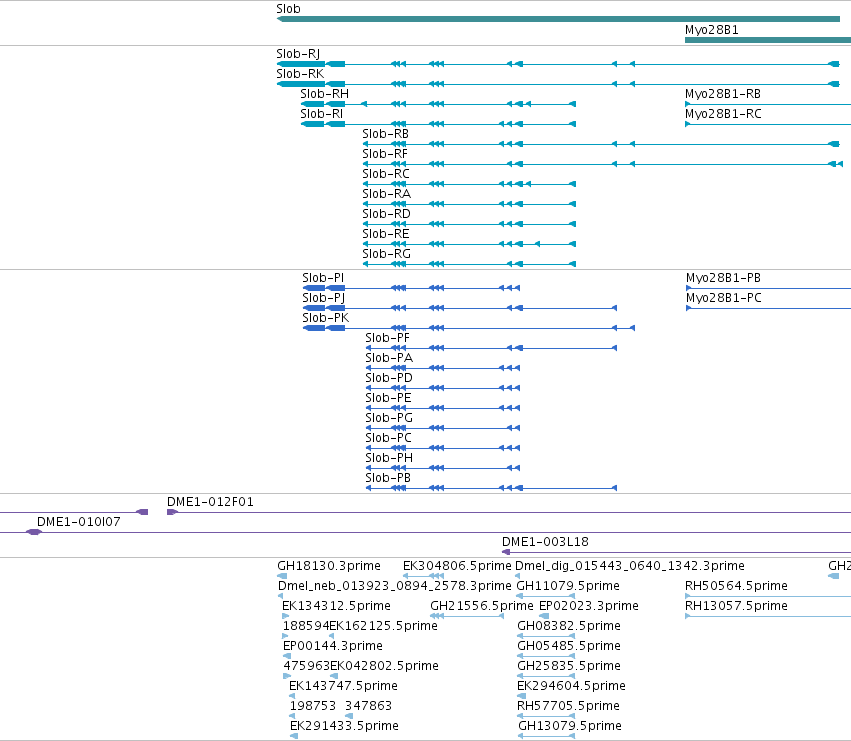The image size is (851, 741).
Task: Select transcript Slob-RA
Action: pos(386,194)
